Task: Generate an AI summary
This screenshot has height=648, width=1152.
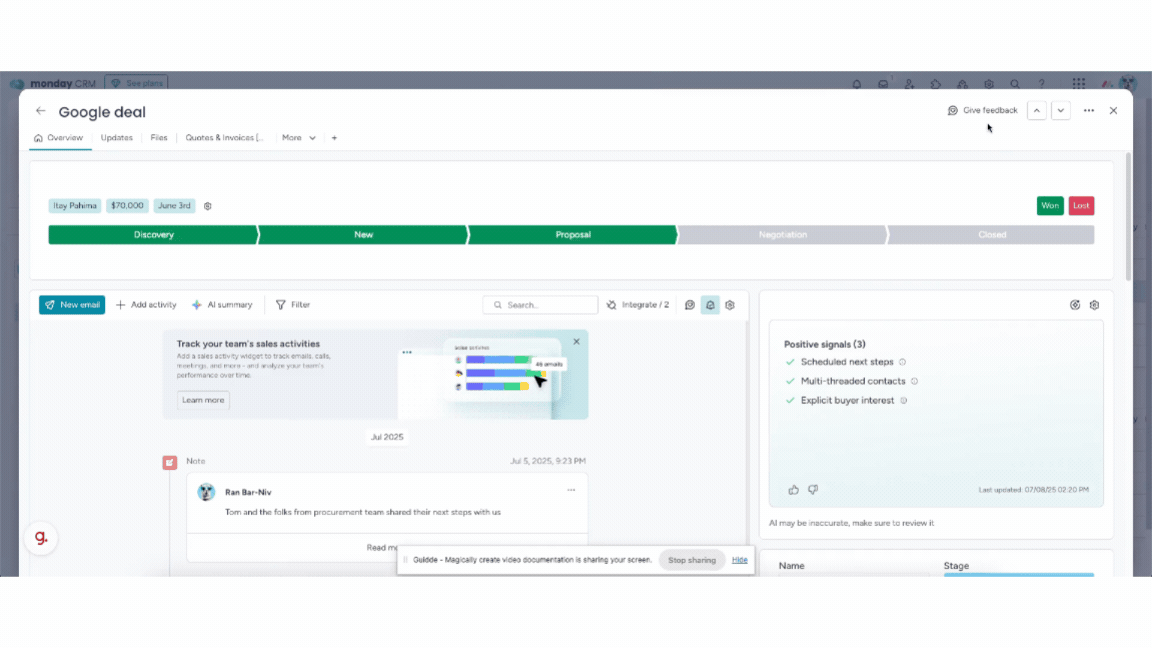Action: 222,305
